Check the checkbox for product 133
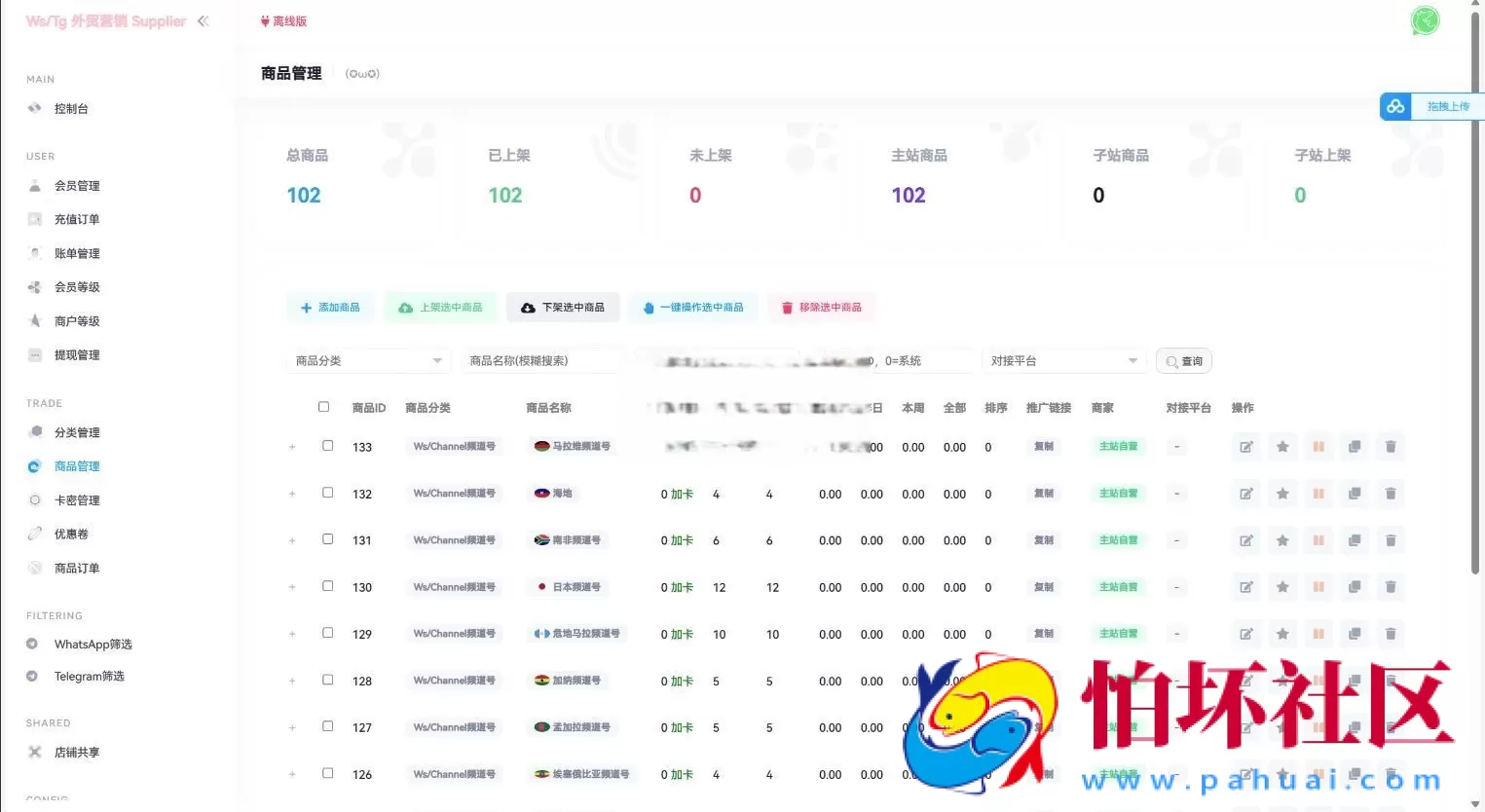Viewport: 1485px width, 812px height. (328, 445)
